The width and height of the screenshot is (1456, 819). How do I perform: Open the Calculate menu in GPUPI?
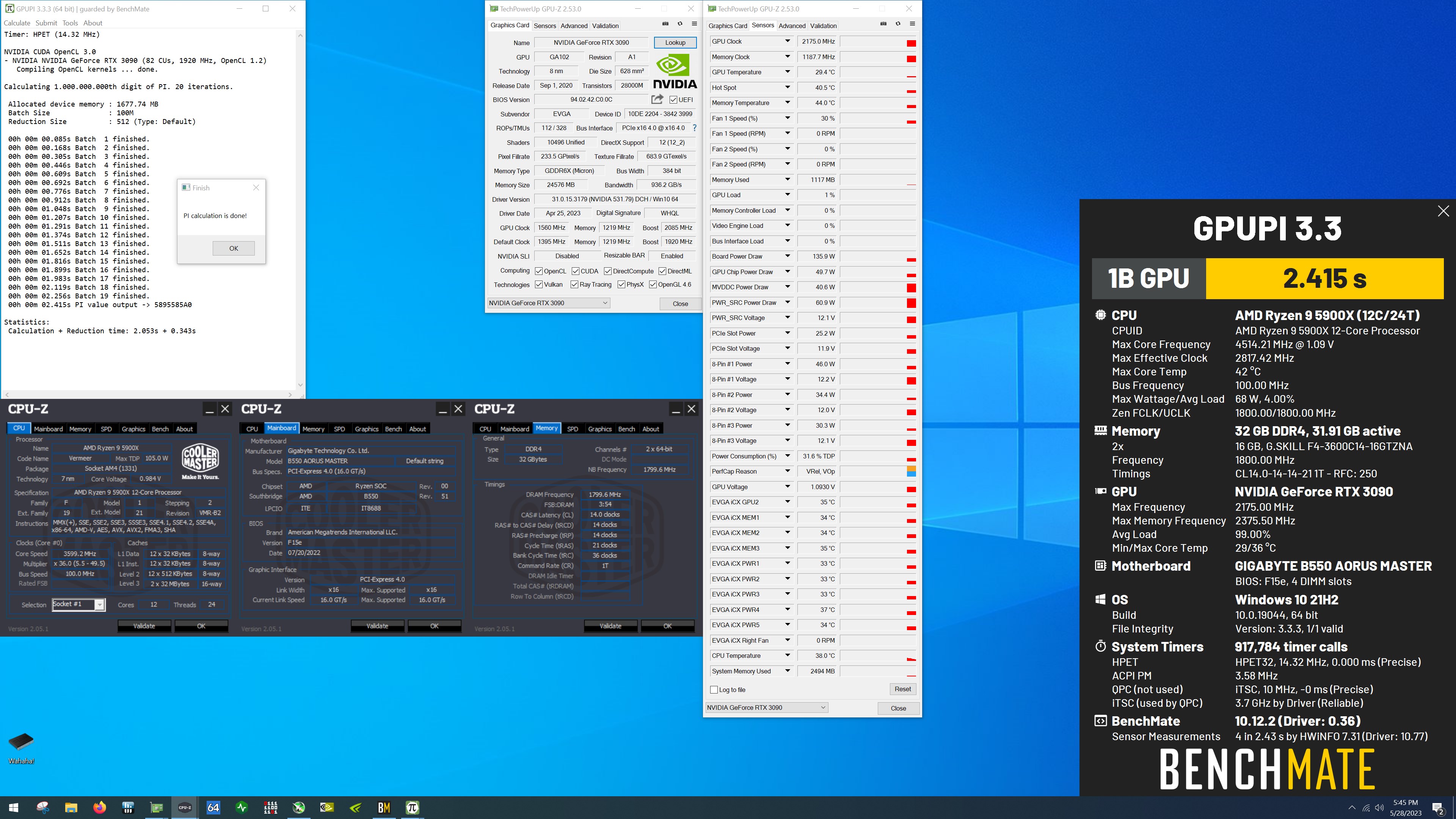(17, 23)
